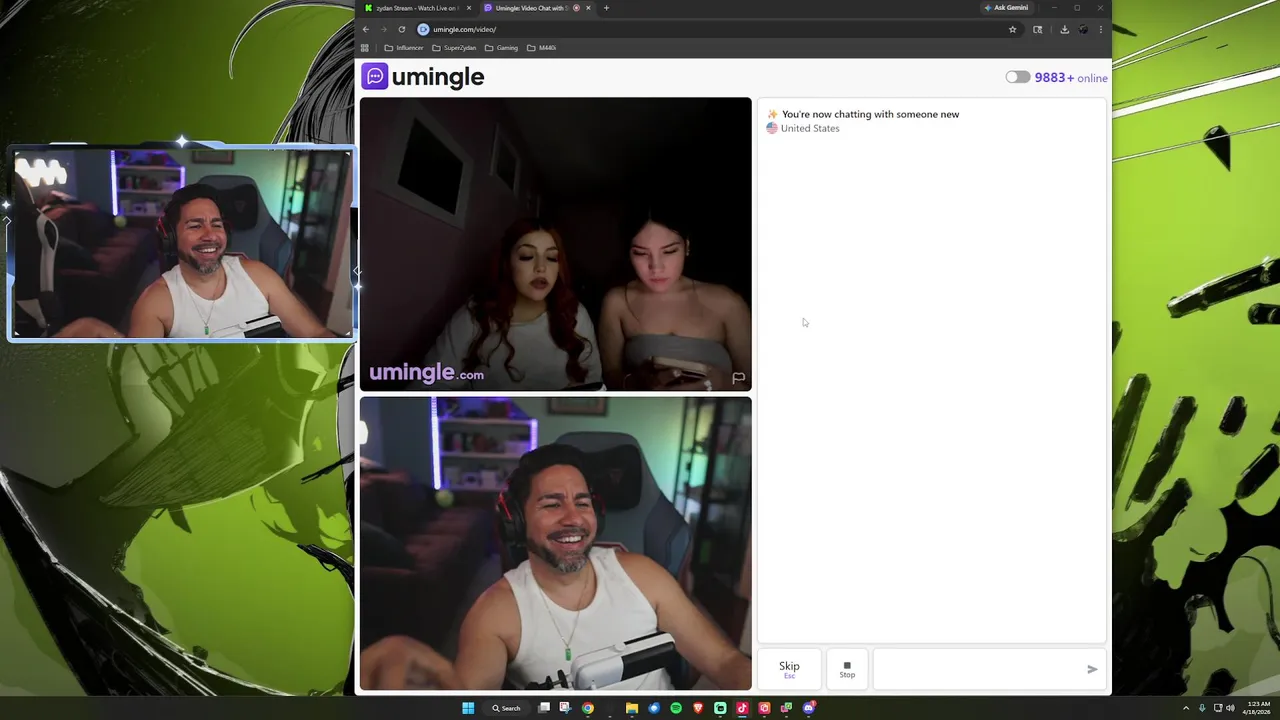Click the United States country text in the chat
The image size is (1280, 720).
click(x=810, y=128)
